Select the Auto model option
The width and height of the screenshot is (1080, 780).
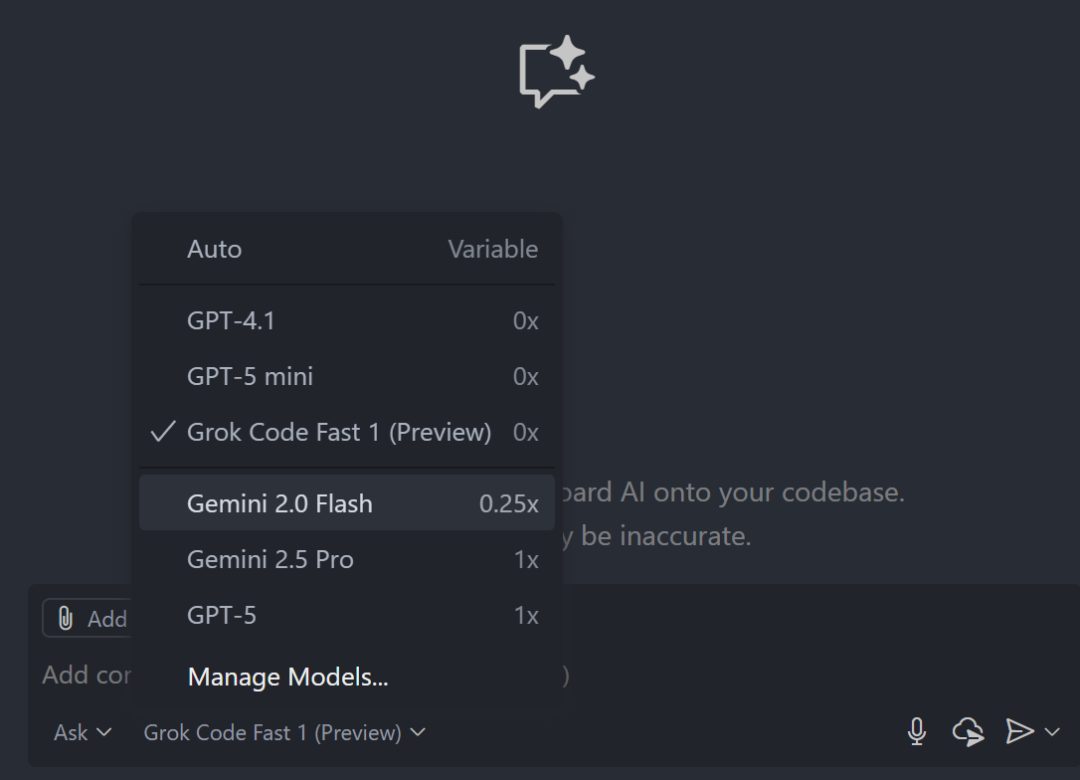(x=214, y=249)
